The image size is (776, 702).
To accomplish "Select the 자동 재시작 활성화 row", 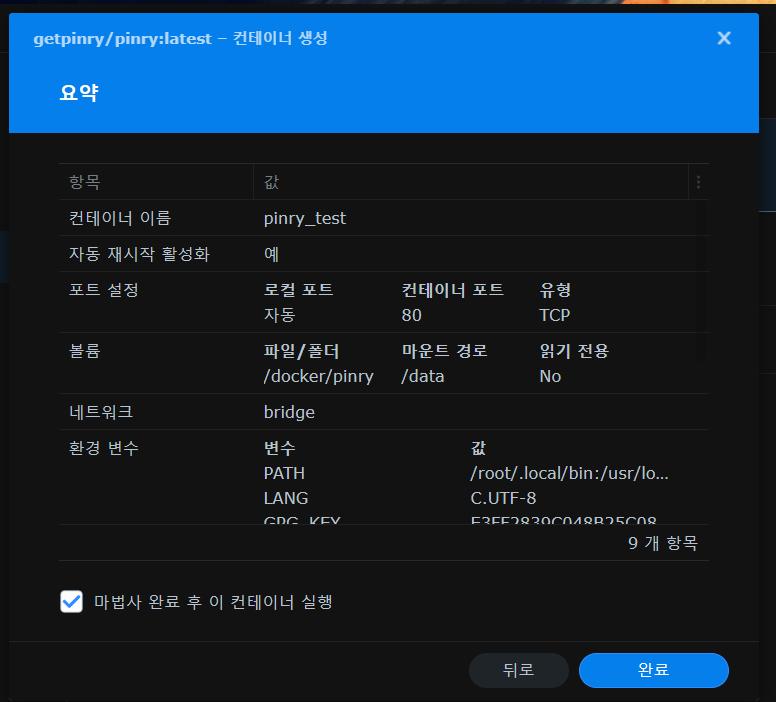I will (x=139, y=254).
